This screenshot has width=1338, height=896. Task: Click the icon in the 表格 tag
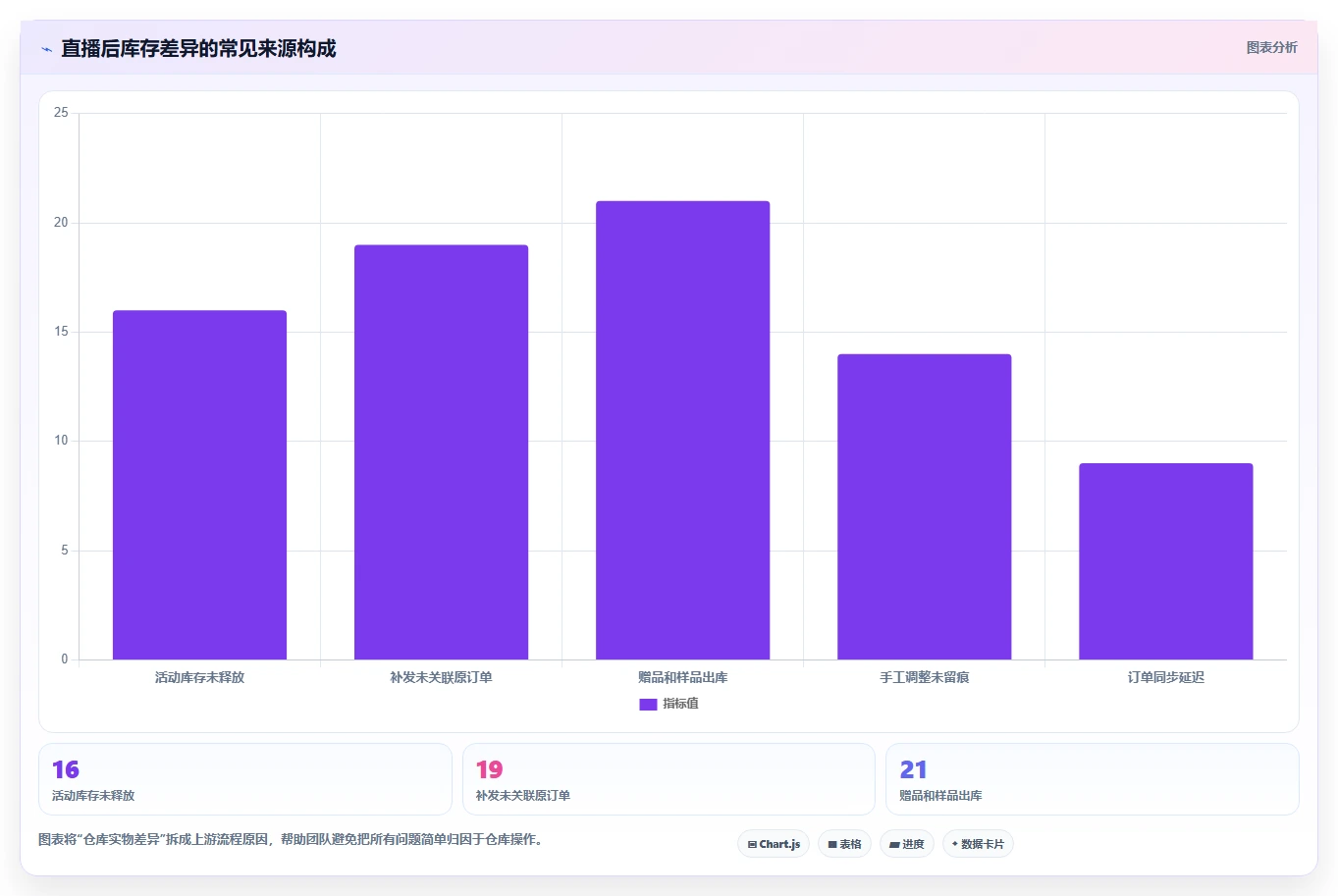(x=832, y=844)
